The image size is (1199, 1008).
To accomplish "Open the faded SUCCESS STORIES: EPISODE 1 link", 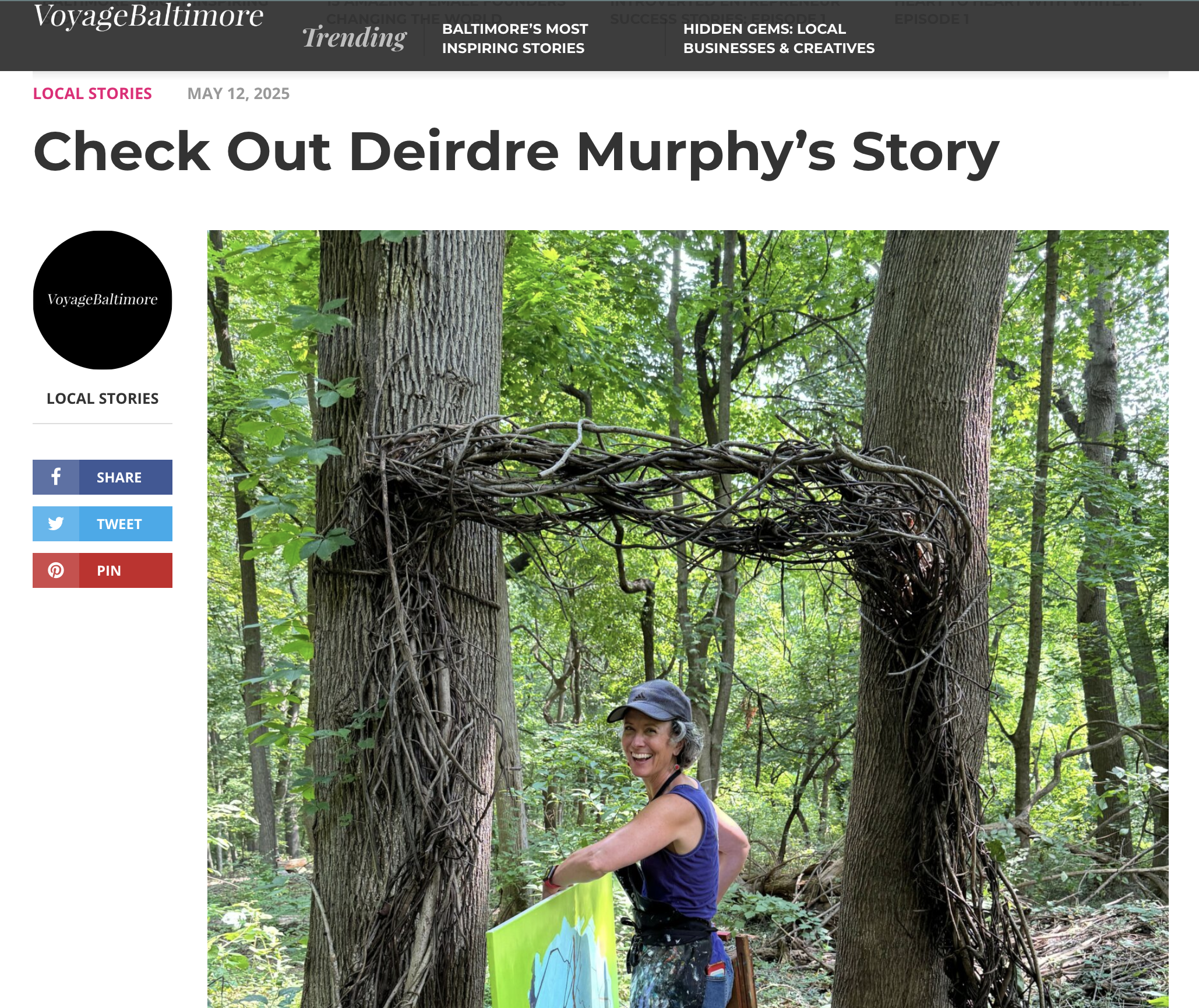I will (718, 19).
